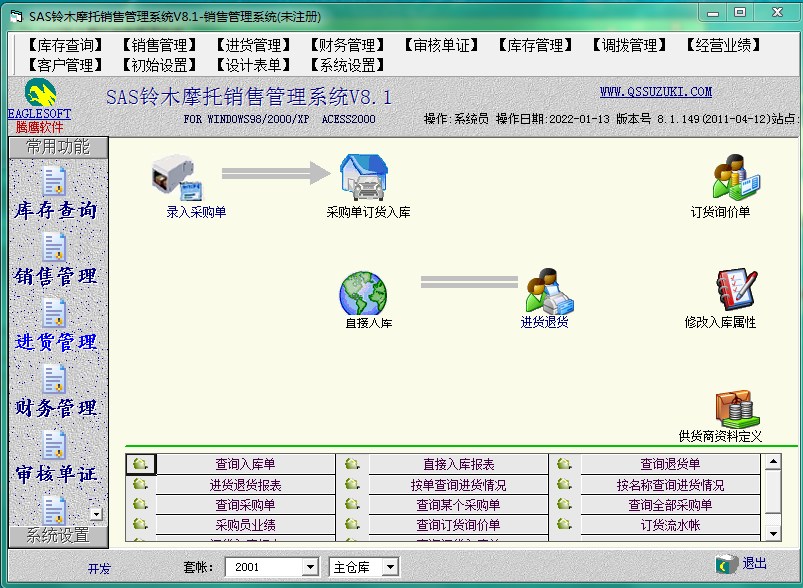Click the 采购单订货入库 warehouse truck icon
The image size is (803, 588).
coord(364,177)
